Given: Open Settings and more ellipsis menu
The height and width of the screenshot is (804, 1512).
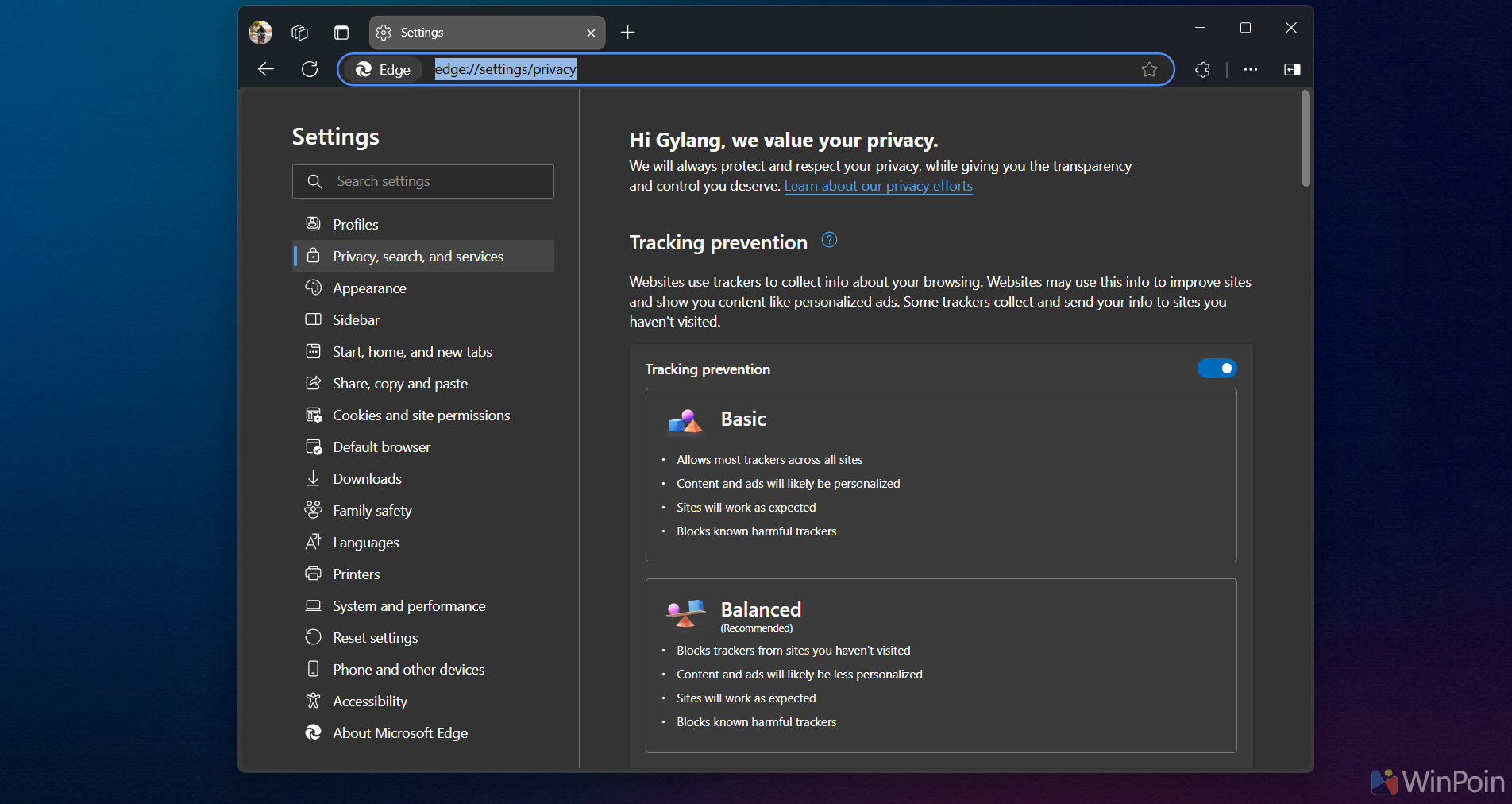Looking at the screenshot, I should click(1251, 70).
